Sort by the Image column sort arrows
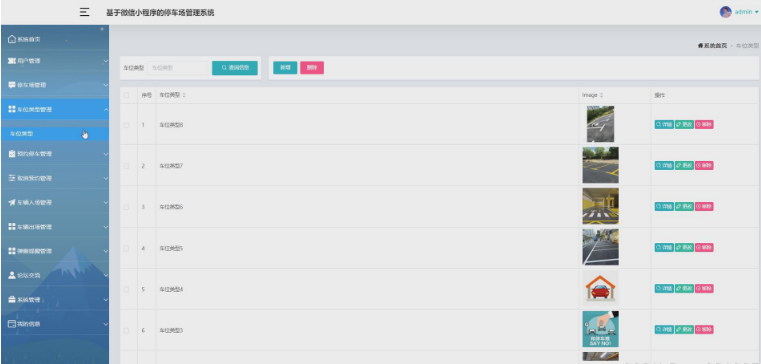The height and width of the screenshot is (364, 761). point(601,95)
